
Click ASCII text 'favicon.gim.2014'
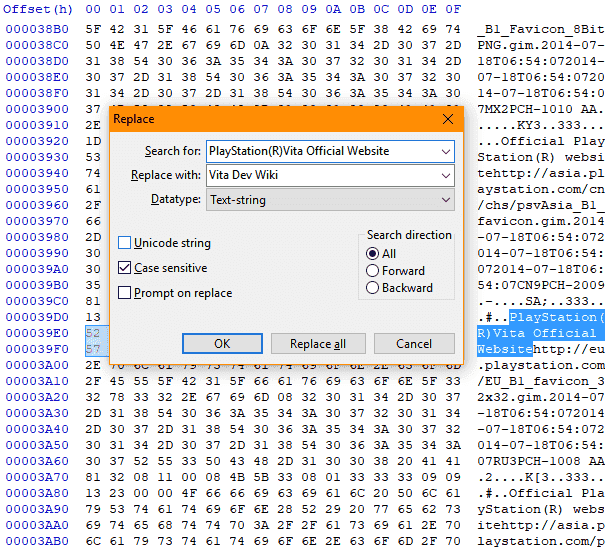click(x=541, y=221)
